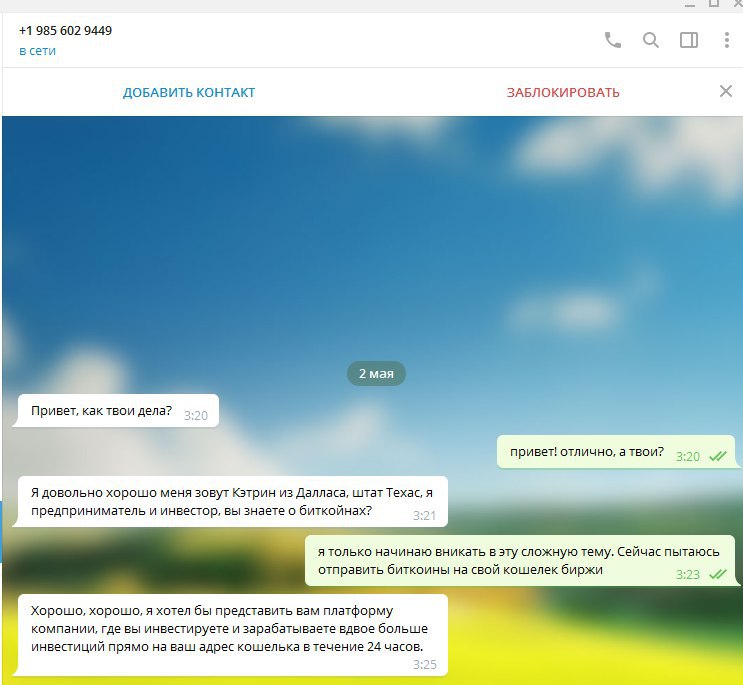The height and width of the screenshot is (685, 743).
Task: Maximize the Telegram window
Action: point(714,3)
